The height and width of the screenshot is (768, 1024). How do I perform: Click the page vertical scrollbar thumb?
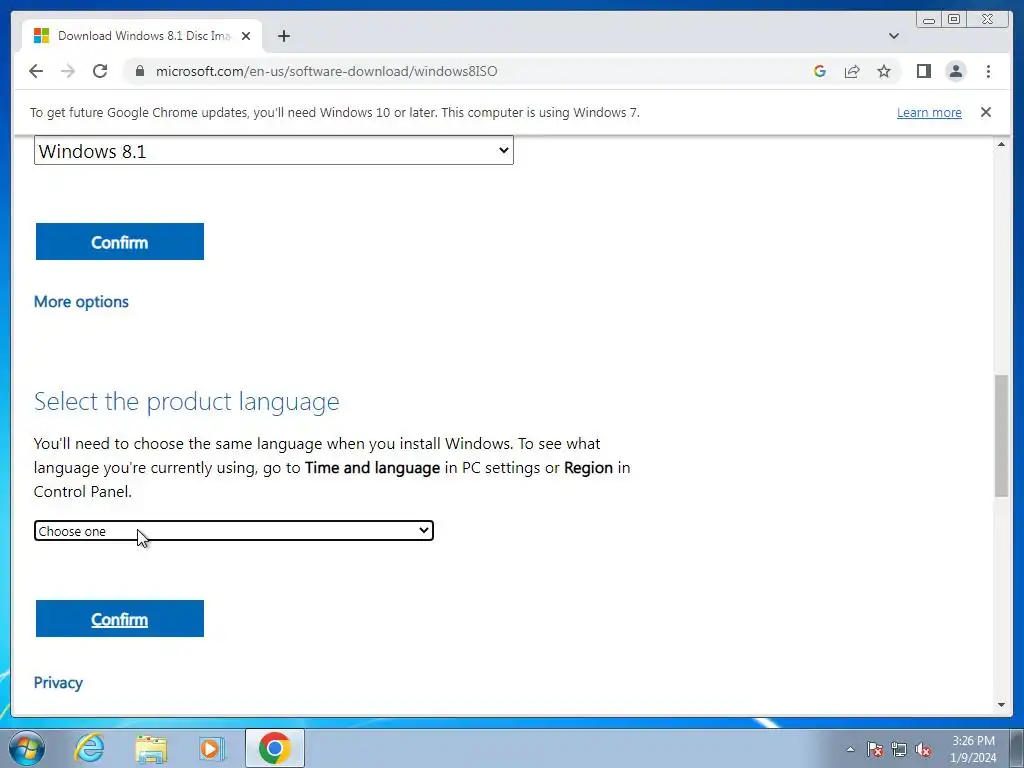[x=1001, y=436]
